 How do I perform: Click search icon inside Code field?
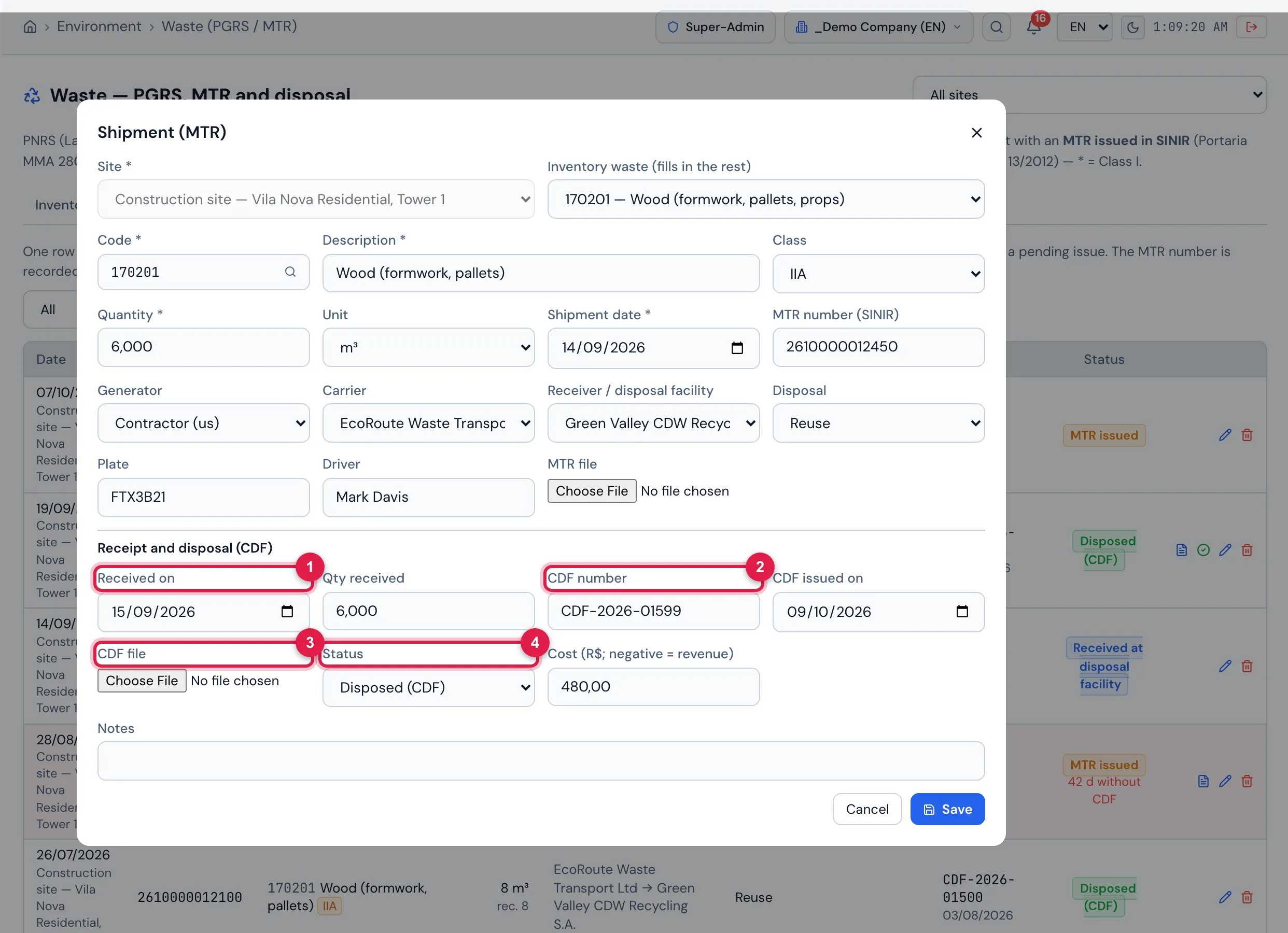pyautogui.click(x=290, y=272)
